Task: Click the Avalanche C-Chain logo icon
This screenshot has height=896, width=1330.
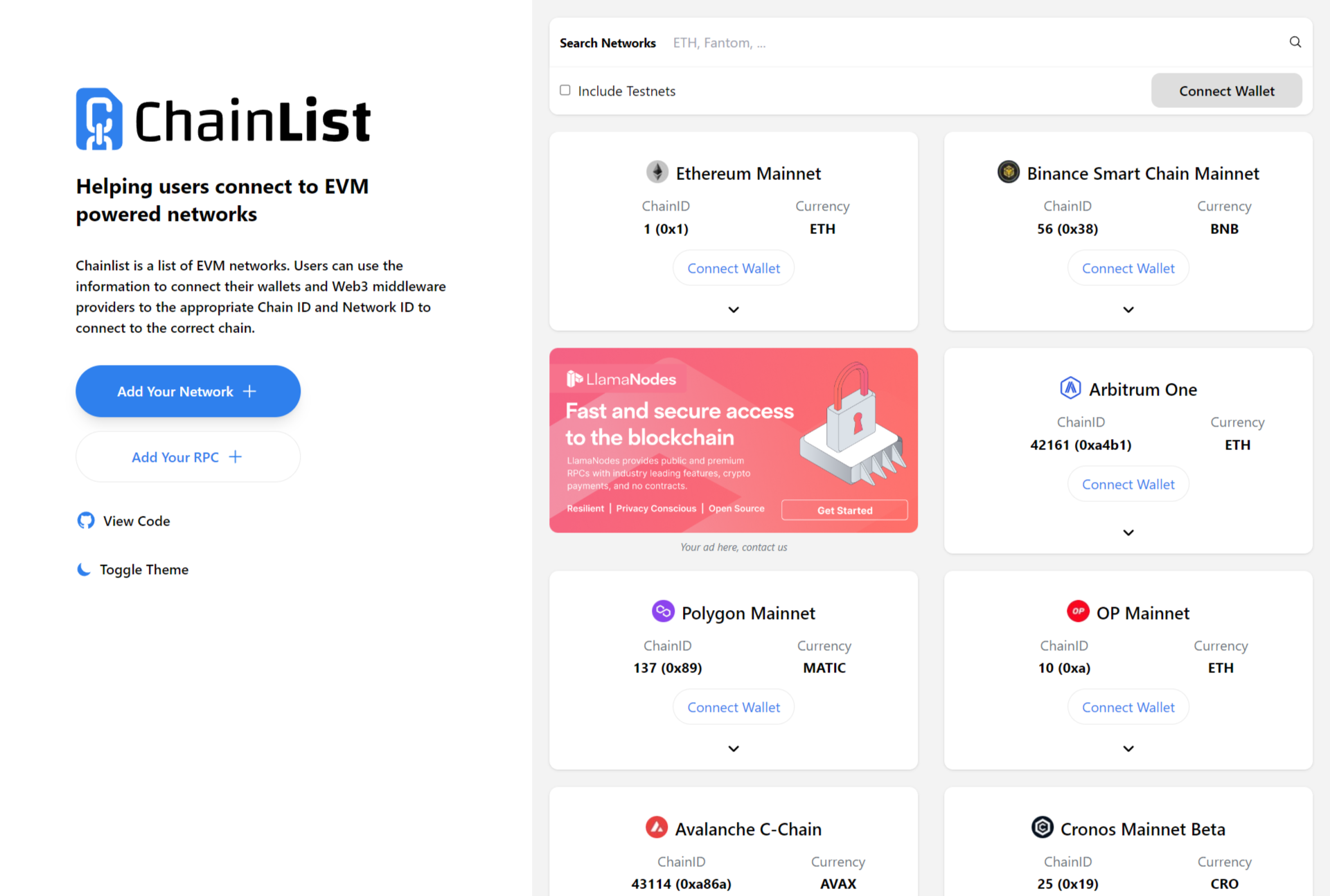Action: click(657, 827)
